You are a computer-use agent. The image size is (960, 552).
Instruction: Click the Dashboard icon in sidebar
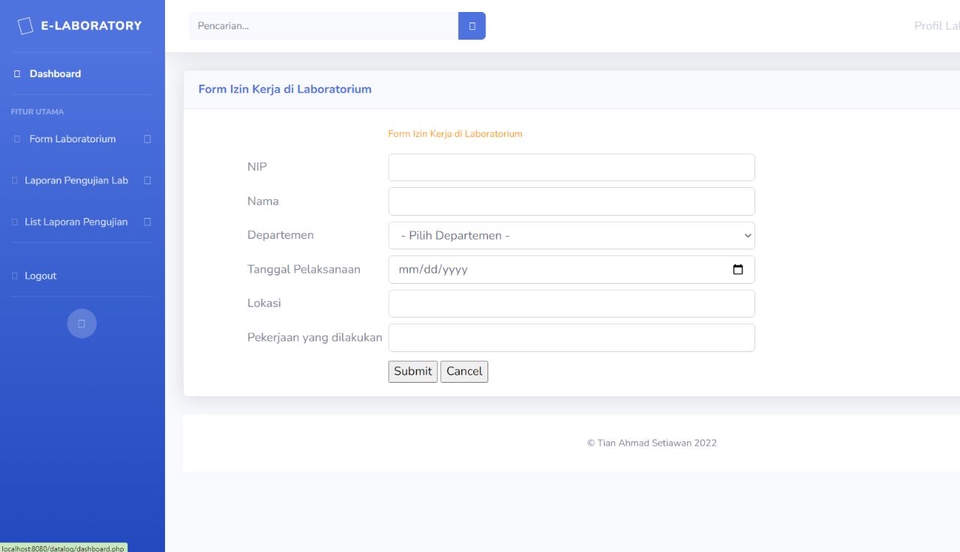pyautogui.click(x=17, y=74)
